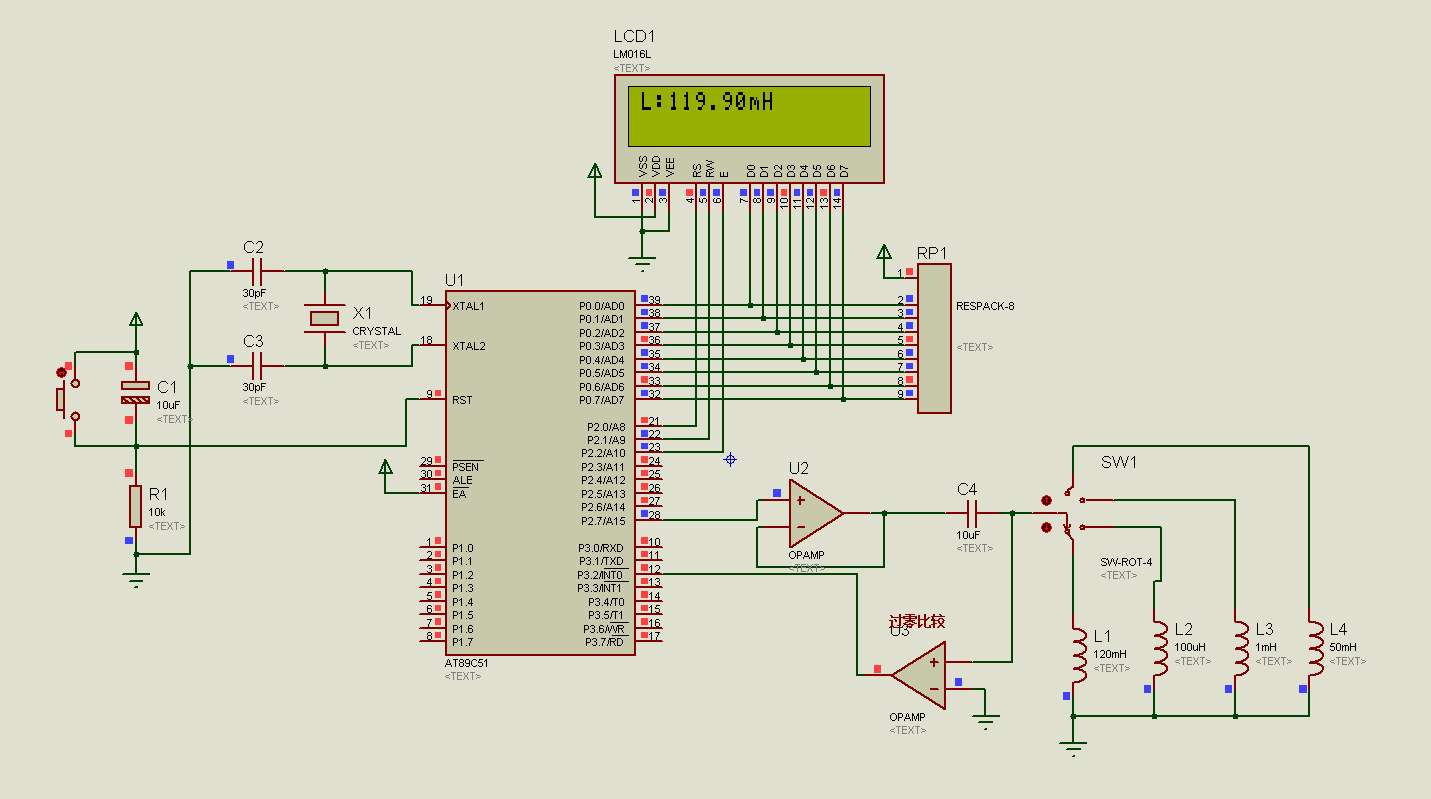Select inductor L2 coil
This screenshot has width=1431, height=799.
[1160, 647]
